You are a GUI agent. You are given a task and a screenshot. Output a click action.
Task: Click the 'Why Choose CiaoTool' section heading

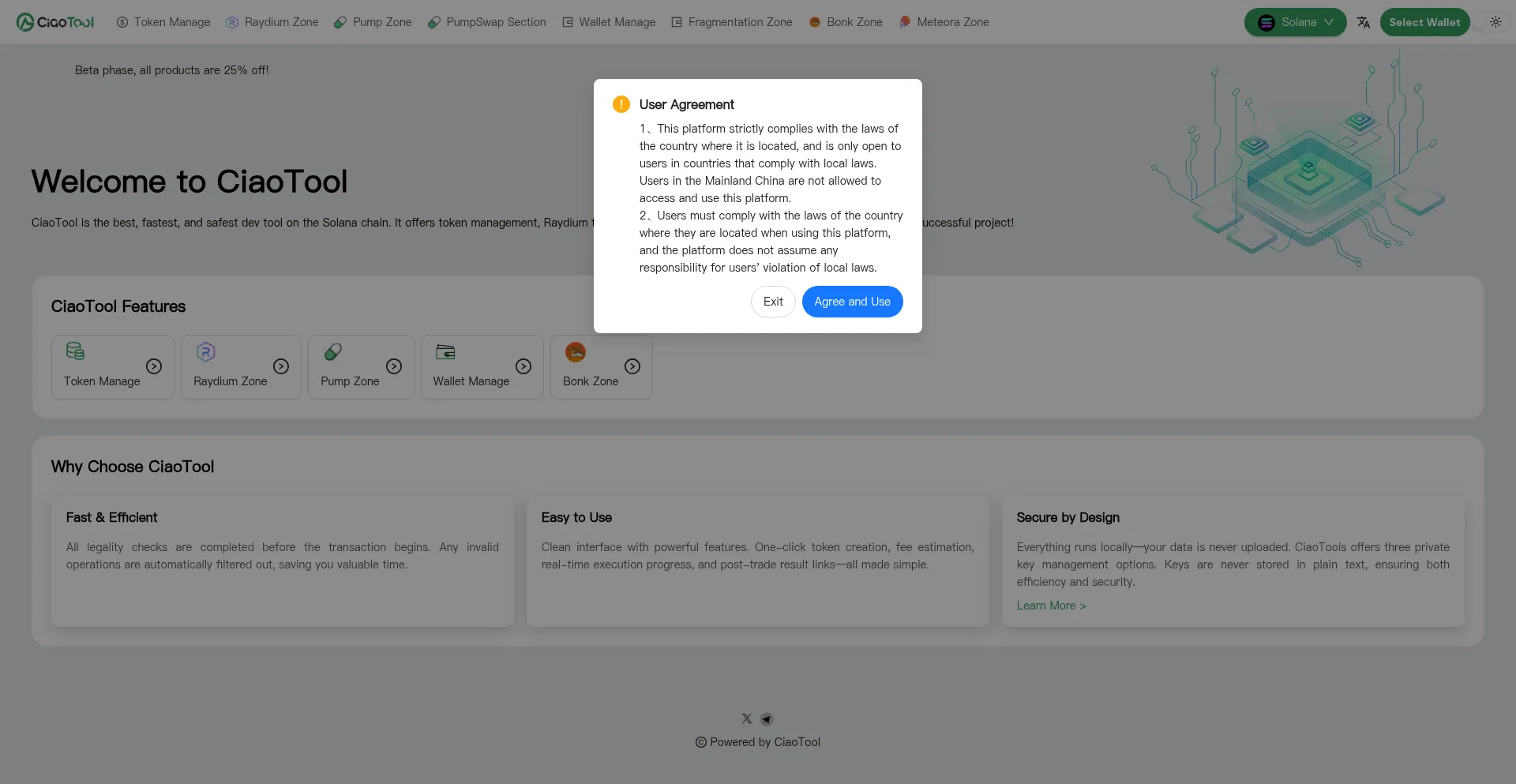coord(133,467)
